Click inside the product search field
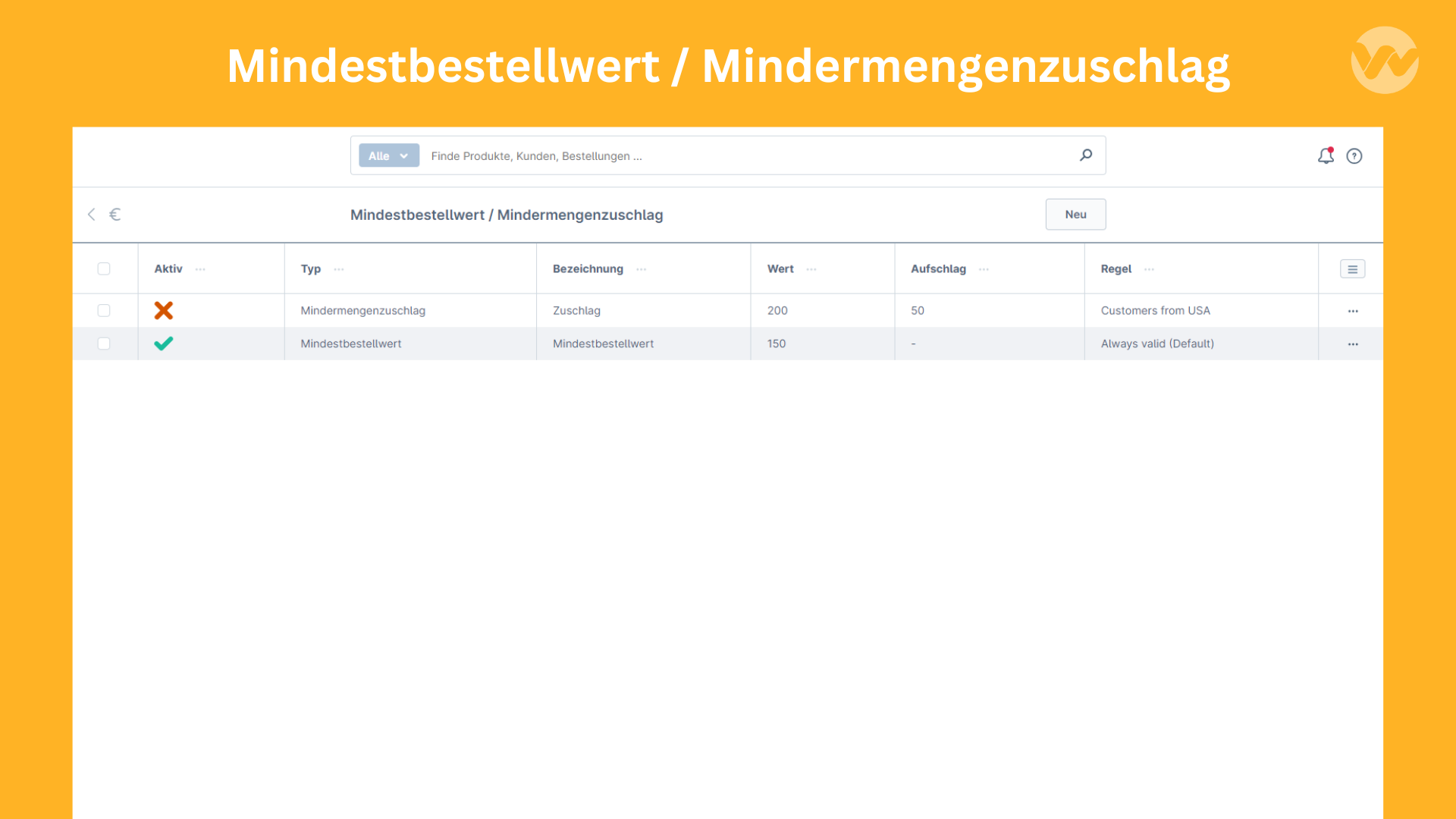Image resolution: width=1456 pixels, height=819 pixels. click(x=682, y=155)
